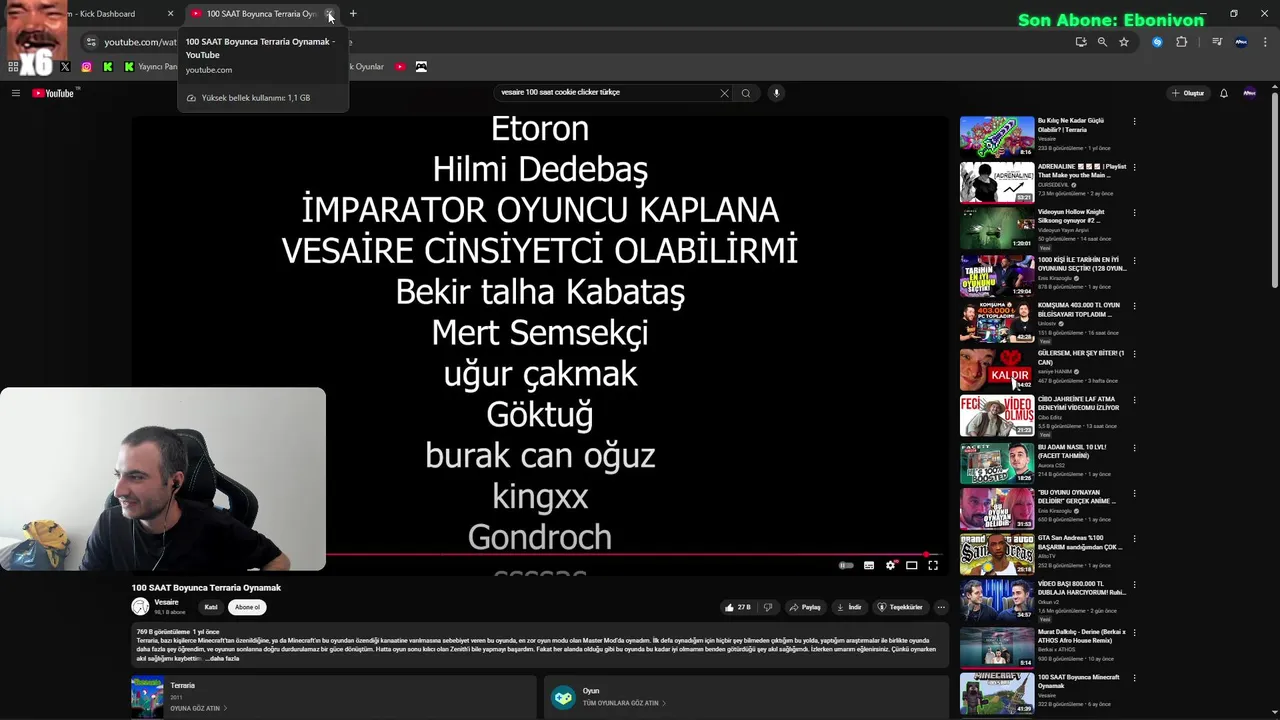Open more actions menu beside Teşekkürler
Viewport: 1280px width, 720px height.
click(x=941, y=607)
